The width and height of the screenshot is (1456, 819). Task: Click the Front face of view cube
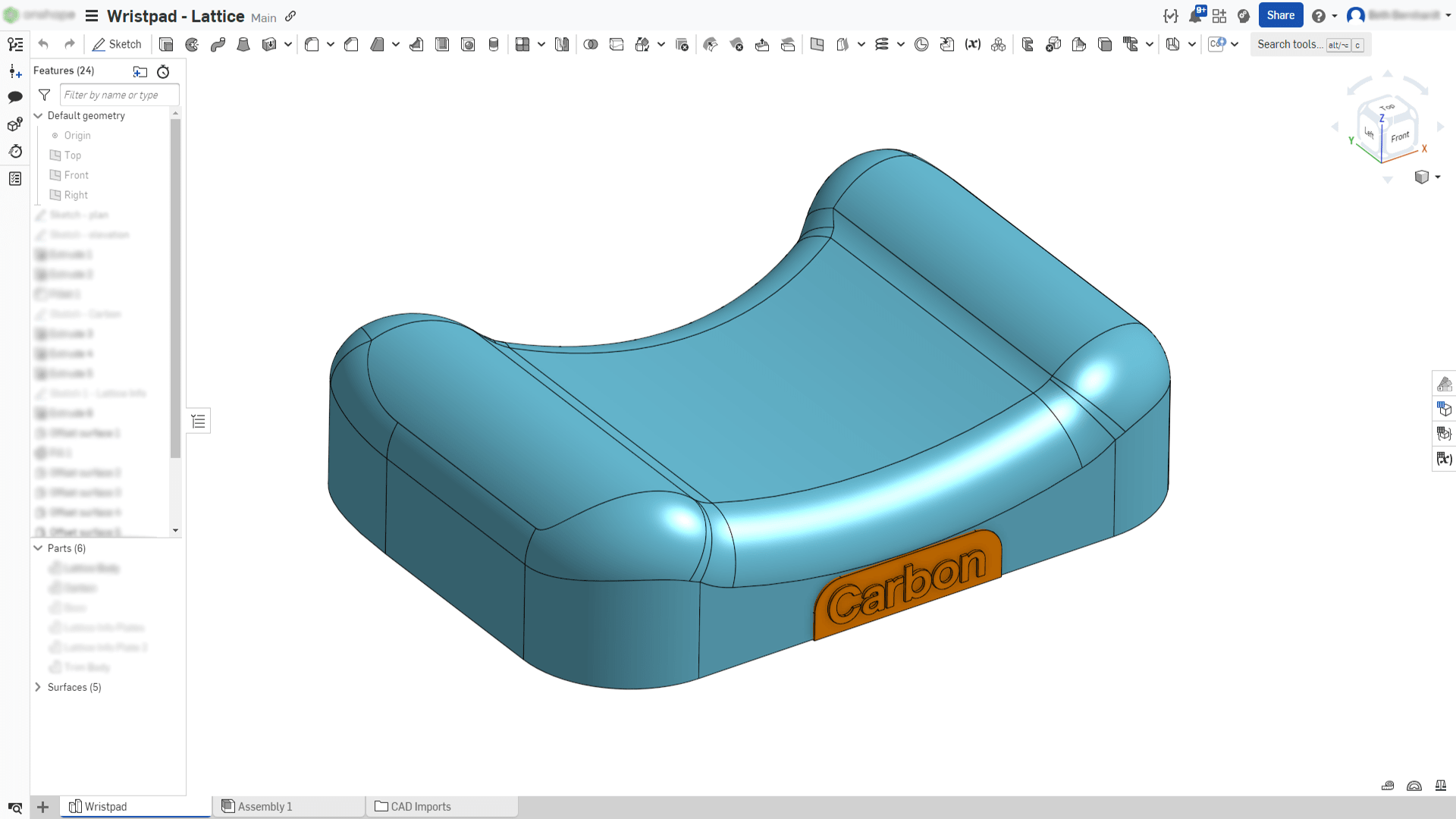coord(1400,136)
